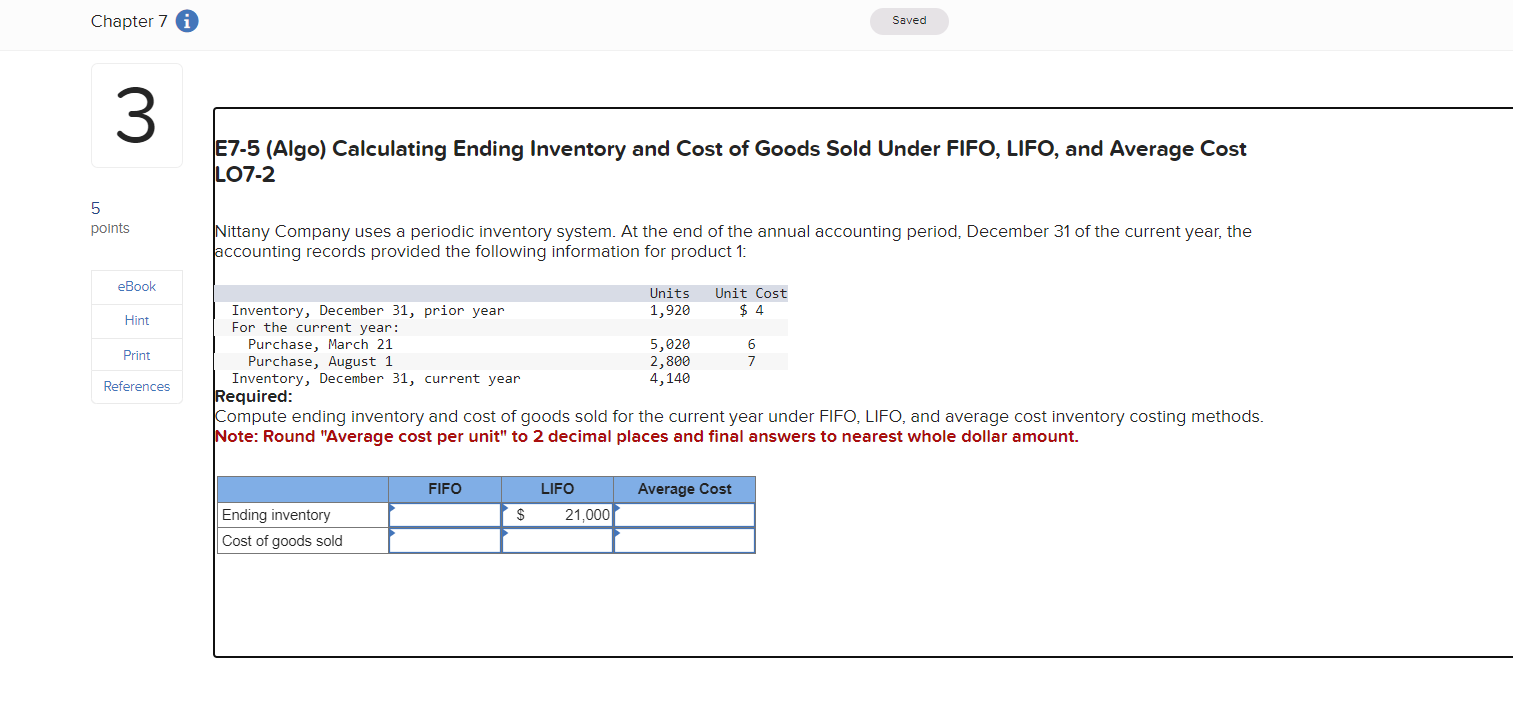Click the Print link
1513x712 pixels.
click(136, 354)
